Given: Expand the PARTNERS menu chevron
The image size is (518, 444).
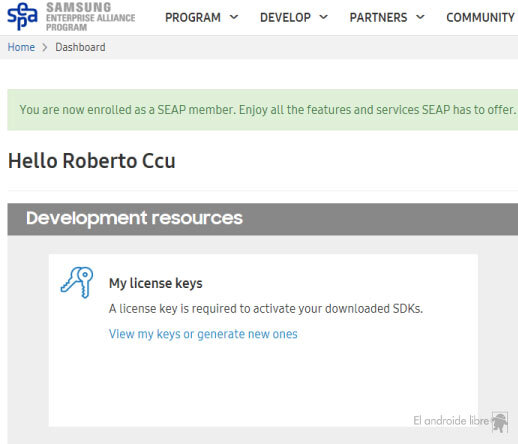Looking at the screenshot, I should (420, 17).
